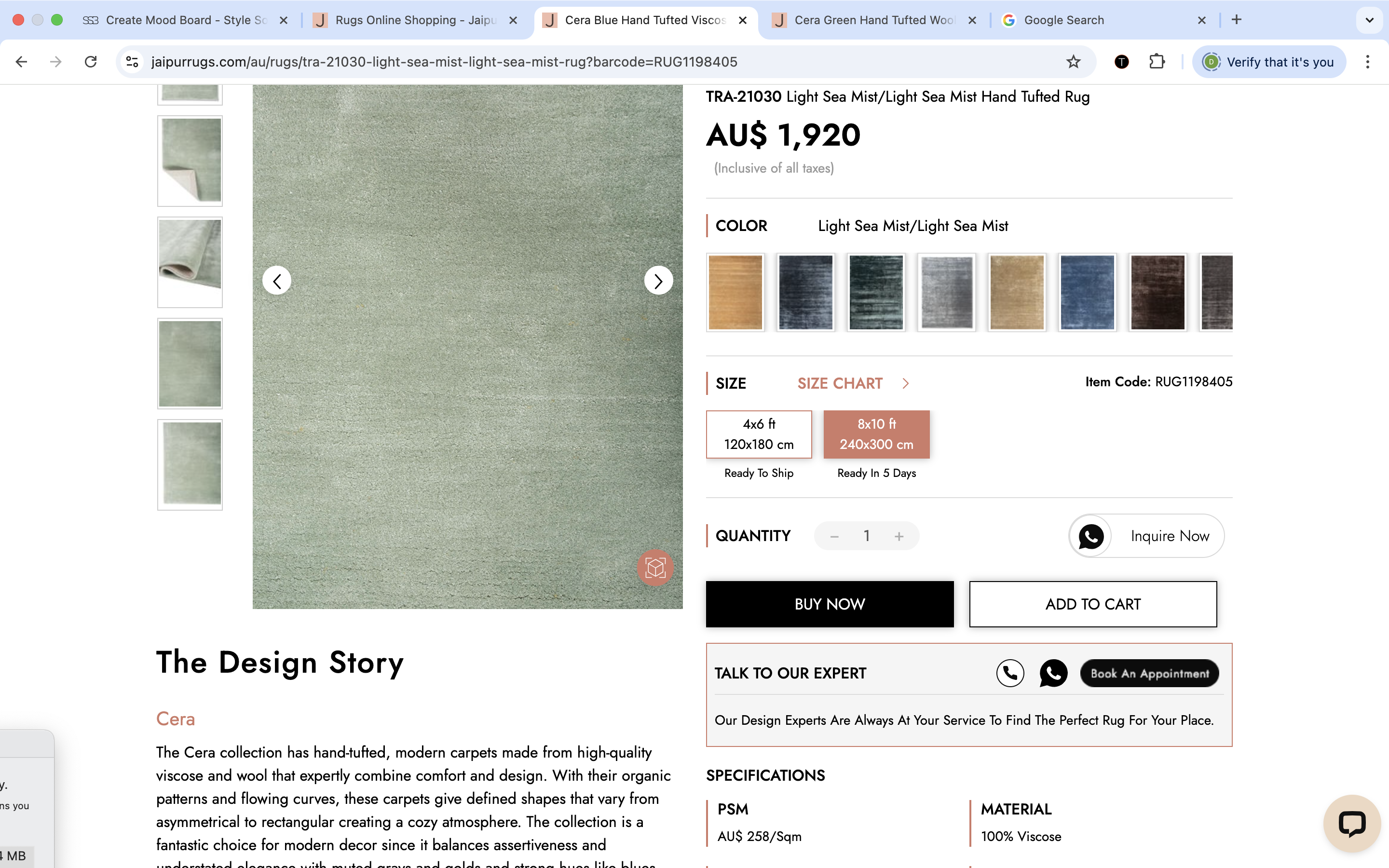Viewport: 1389px width, 868px height.
Task: Open Chrome three-dot menu
Action: [x=1368, y=61]
